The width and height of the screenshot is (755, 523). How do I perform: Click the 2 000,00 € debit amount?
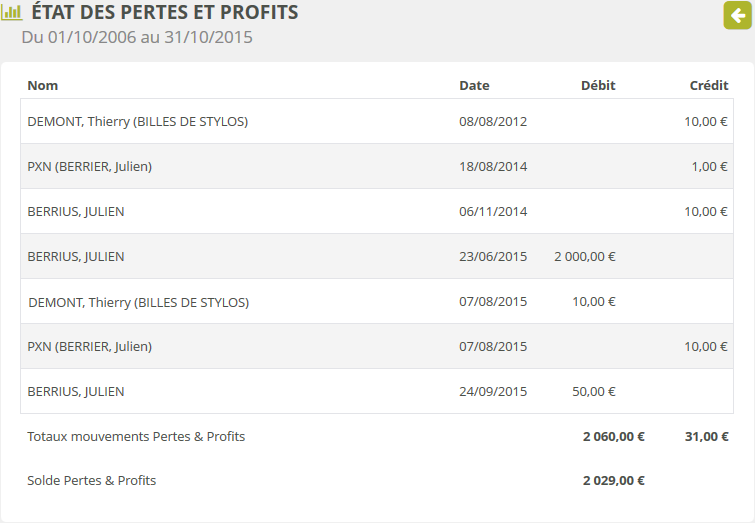point(584,257)
